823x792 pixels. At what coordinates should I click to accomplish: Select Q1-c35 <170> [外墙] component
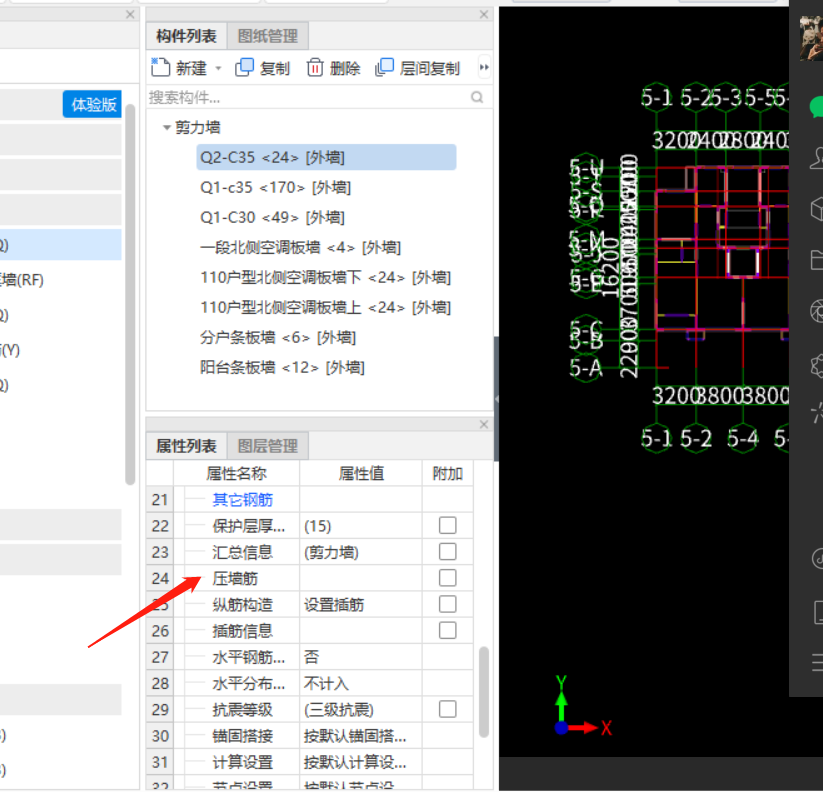coord(275,187)
